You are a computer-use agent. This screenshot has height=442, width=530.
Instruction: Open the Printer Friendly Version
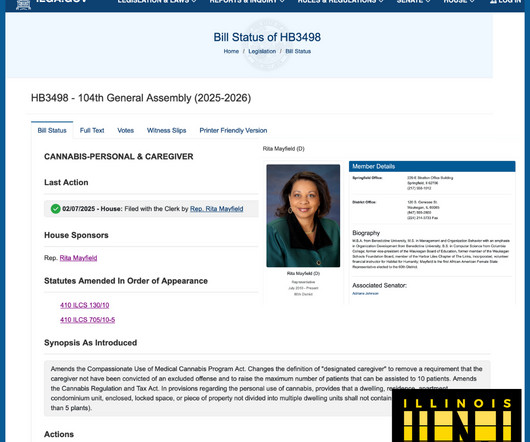pyautogui.click(x=233, y=130)
